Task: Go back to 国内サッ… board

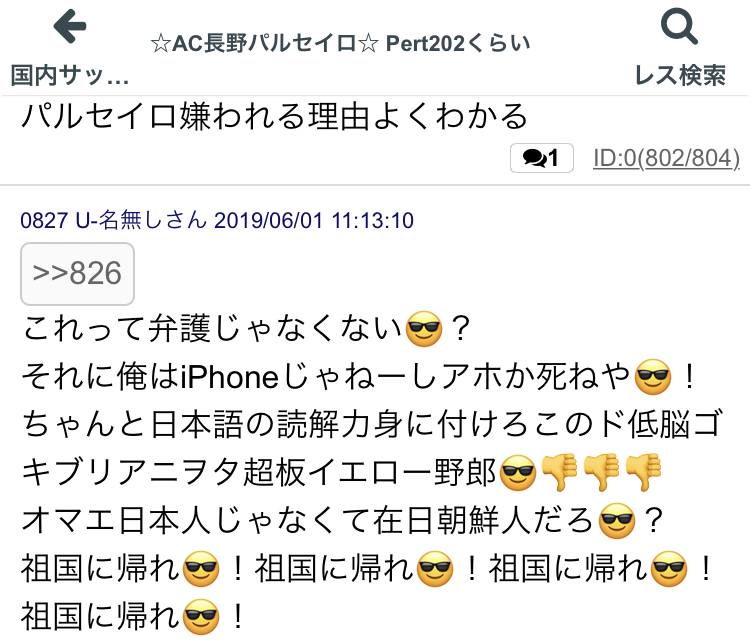Action: (70, 76)
